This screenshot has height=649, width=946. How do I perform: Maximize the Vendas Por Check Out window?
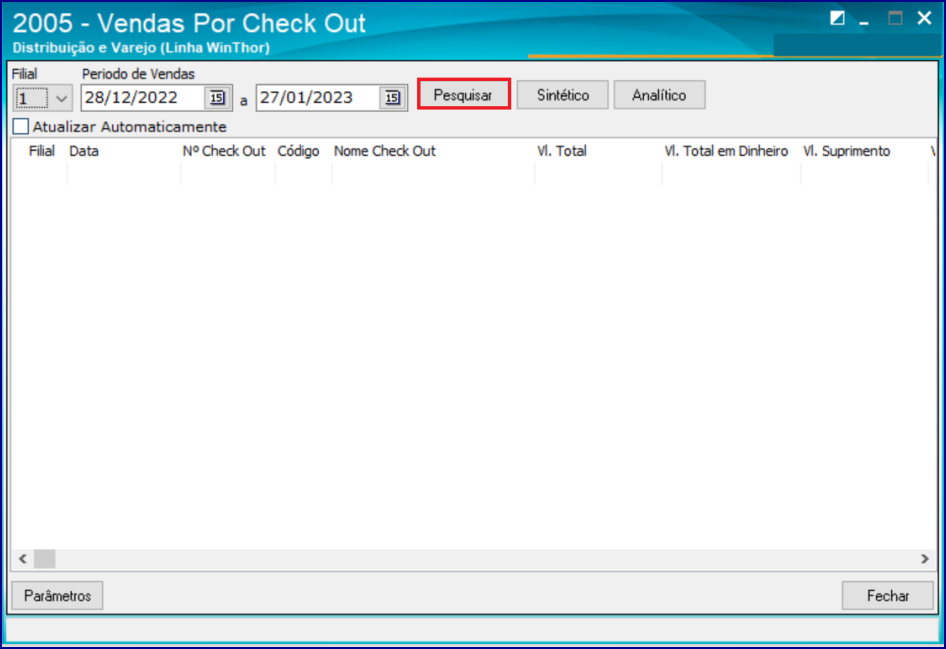click(x=895, y=19)
